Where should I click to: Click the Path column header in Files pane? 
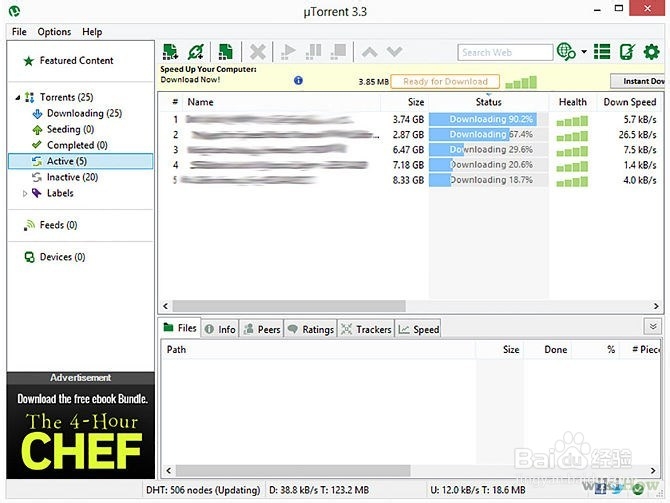coord(318,350)
